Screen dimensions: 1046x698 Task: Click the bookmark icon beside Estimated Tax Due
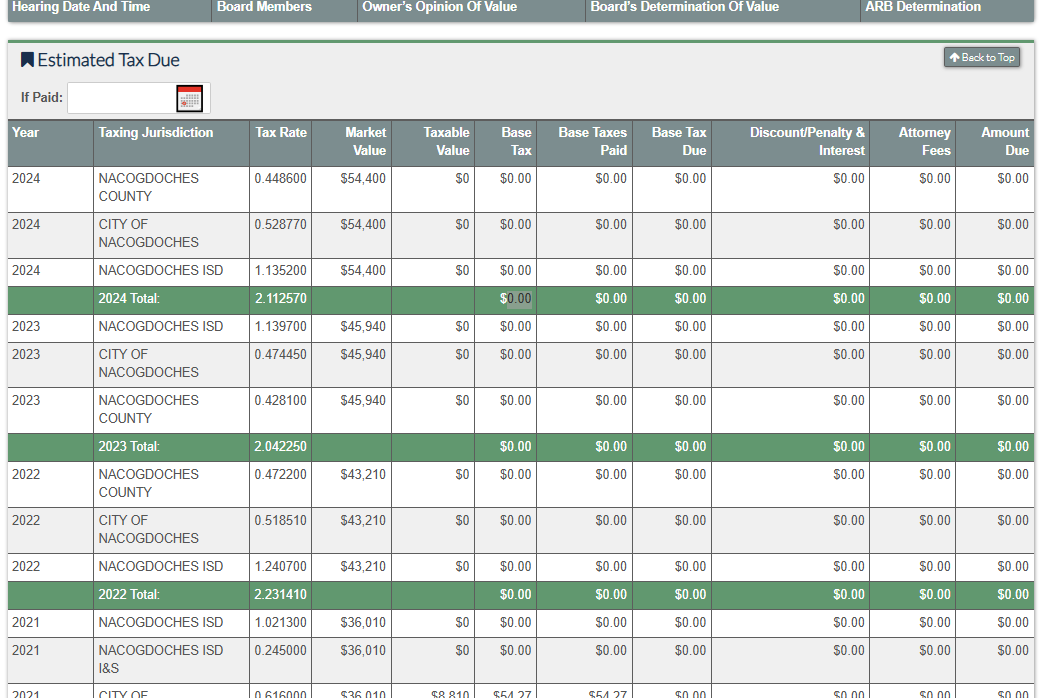(x=27, y=60)
